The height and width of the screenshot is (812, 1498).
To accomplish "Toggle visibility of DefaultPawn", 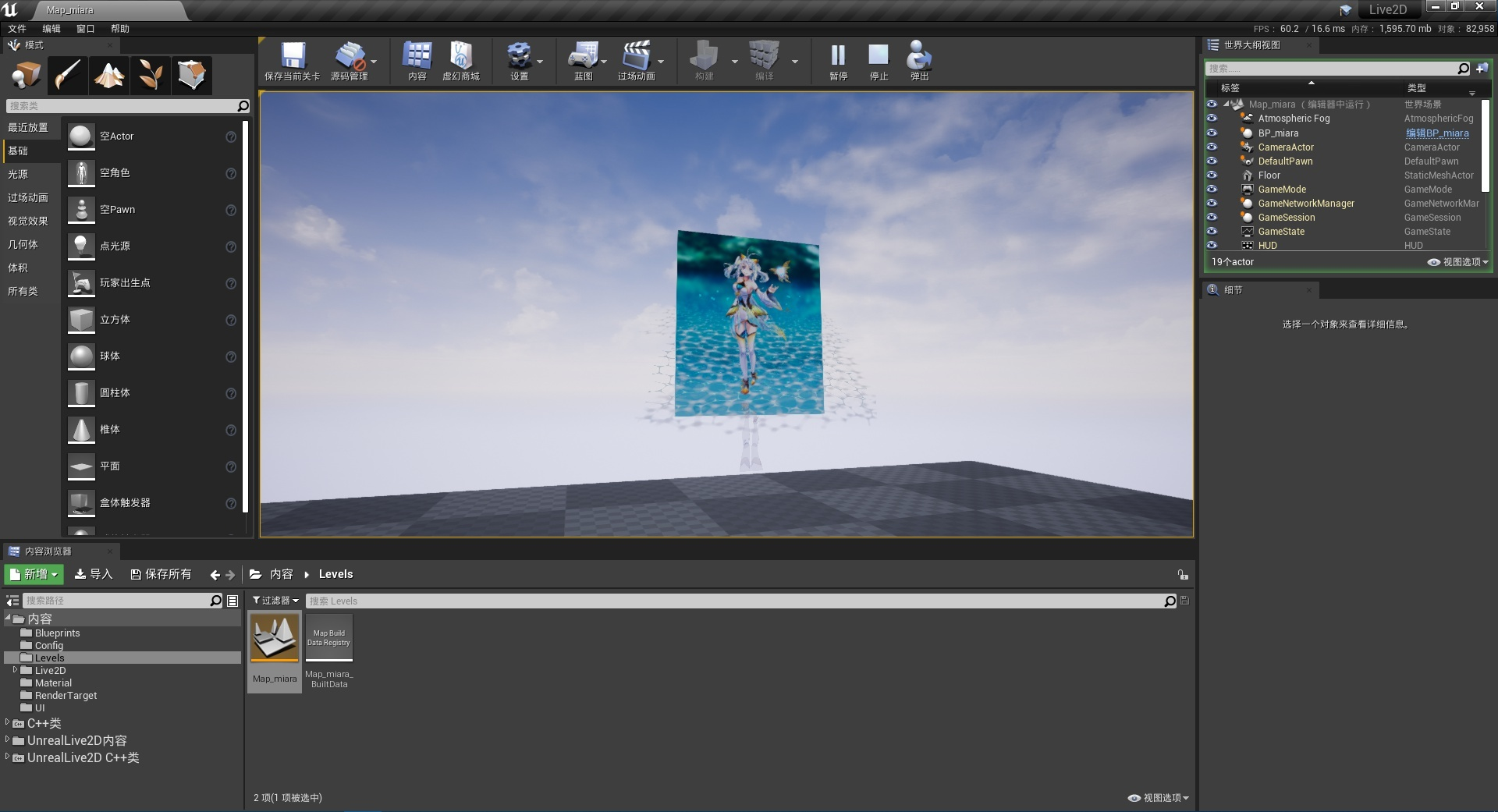I will pos(1212,161).
